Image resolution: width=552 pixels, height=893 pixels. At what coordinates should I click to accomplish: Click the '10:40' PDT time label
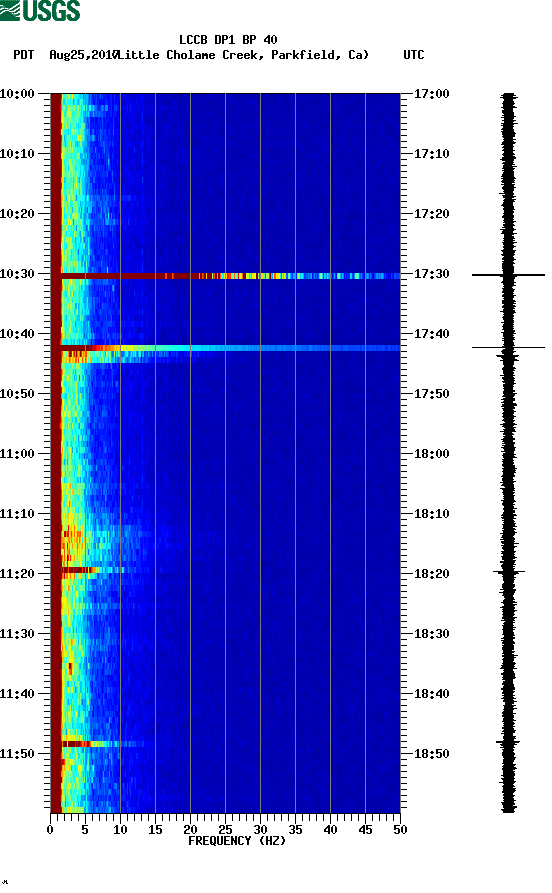click(x=17, y=334)
